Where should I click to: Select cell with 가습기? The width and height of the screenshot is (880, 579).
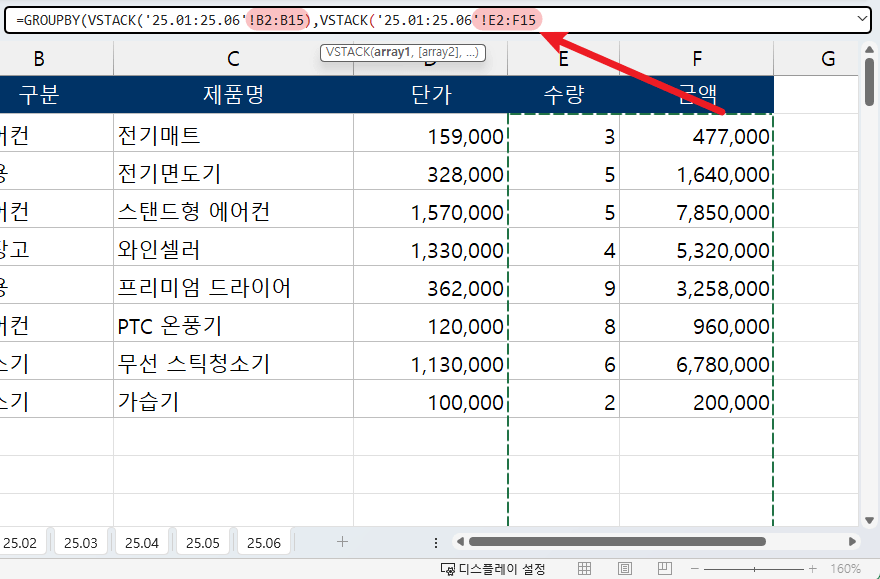pos(233,399)
